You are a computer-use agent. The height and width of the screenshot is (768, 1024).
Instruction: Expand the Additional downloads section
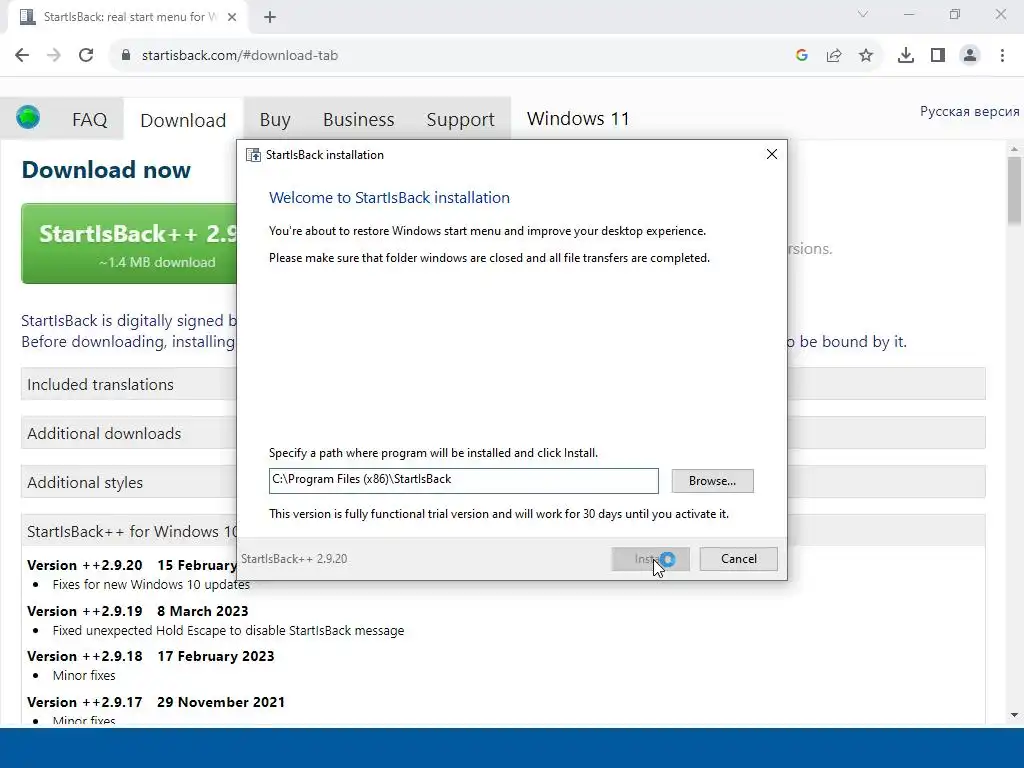(129, 433)
